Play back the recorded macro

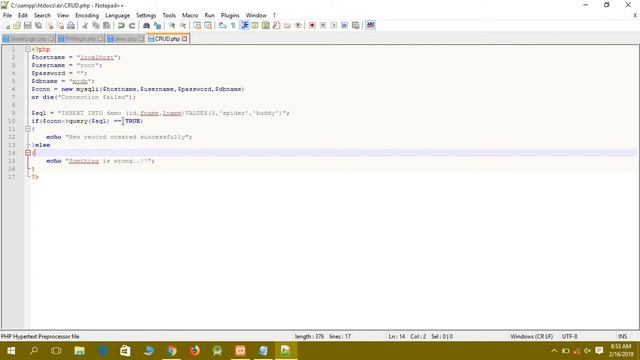point(334,25)
